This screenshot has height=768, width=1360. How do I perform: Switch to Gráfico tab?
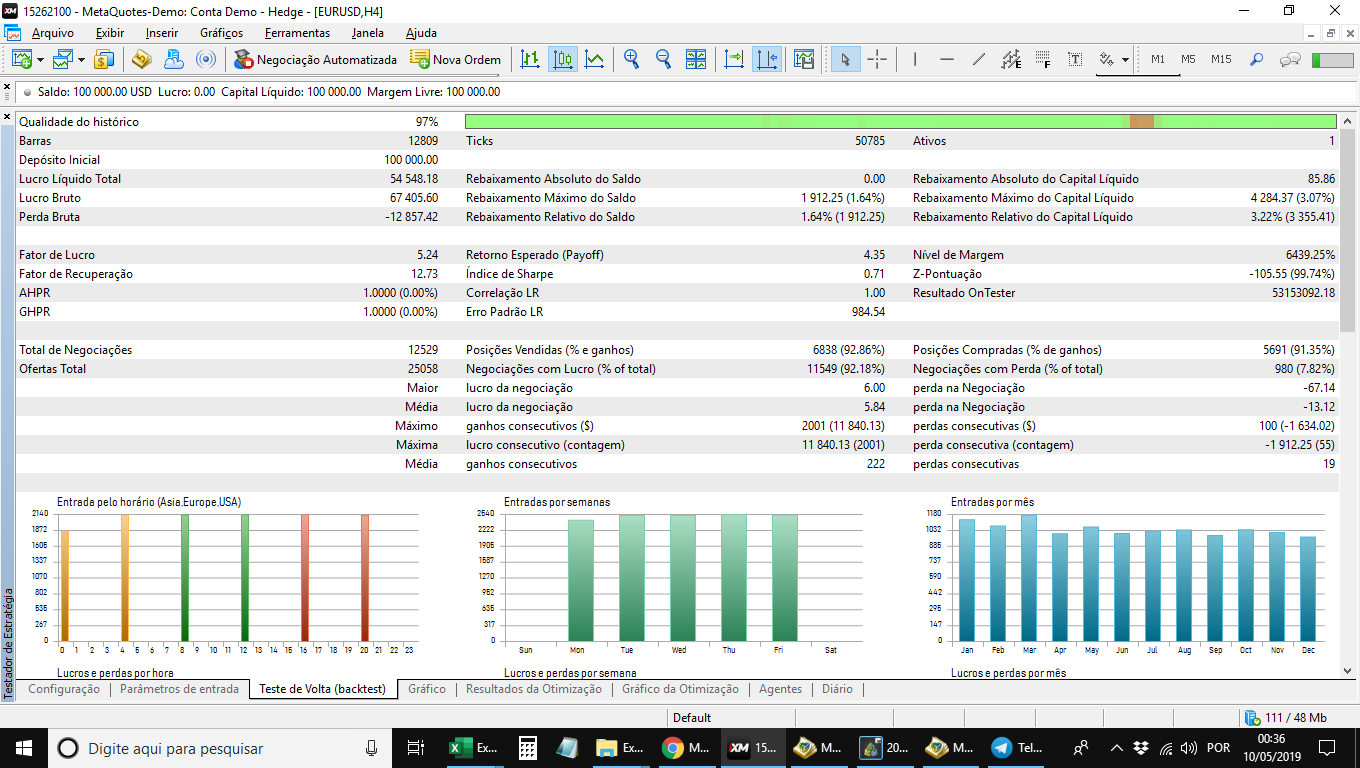click(x=427, y=689)
